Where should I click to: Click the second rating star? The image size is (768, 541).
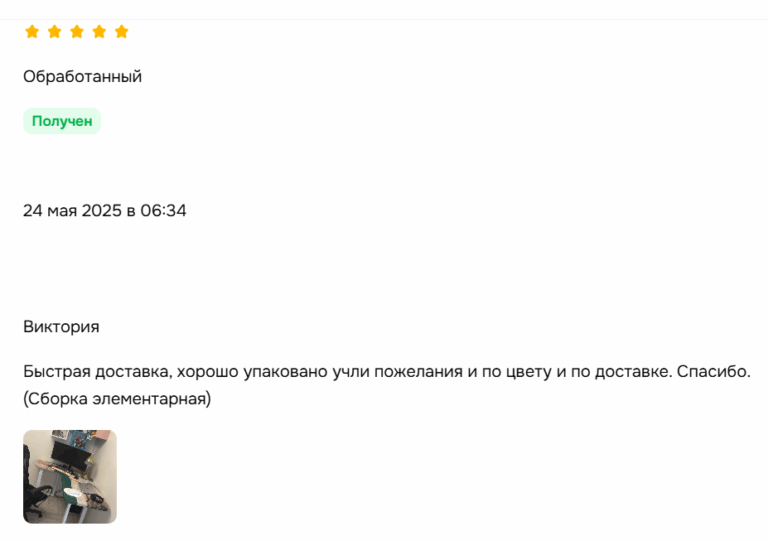pyautogui.click(x=54, y=32)
